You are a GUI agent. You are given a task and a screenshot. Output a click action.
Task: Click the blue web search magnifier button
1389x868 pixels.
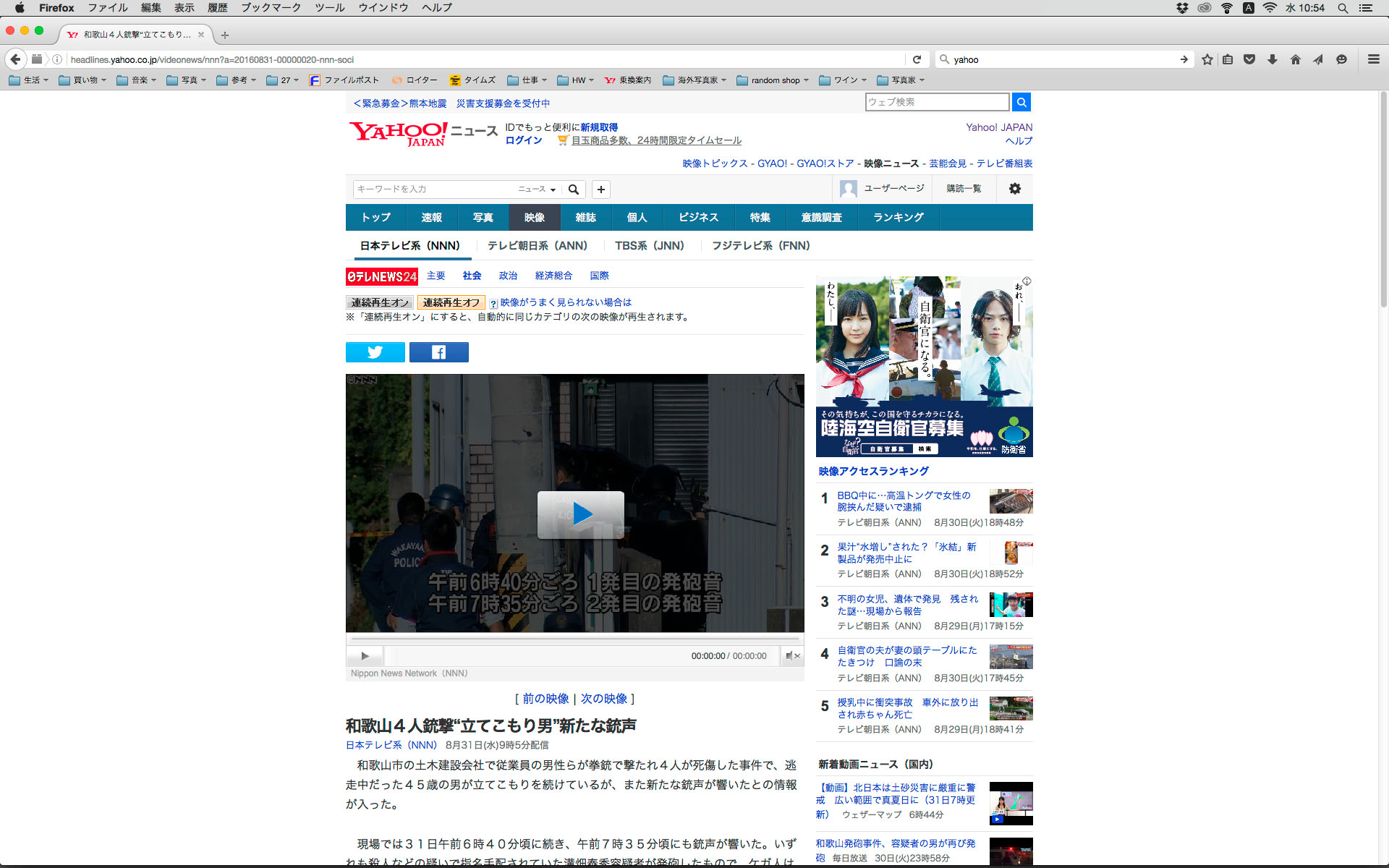pos(1021,102)
